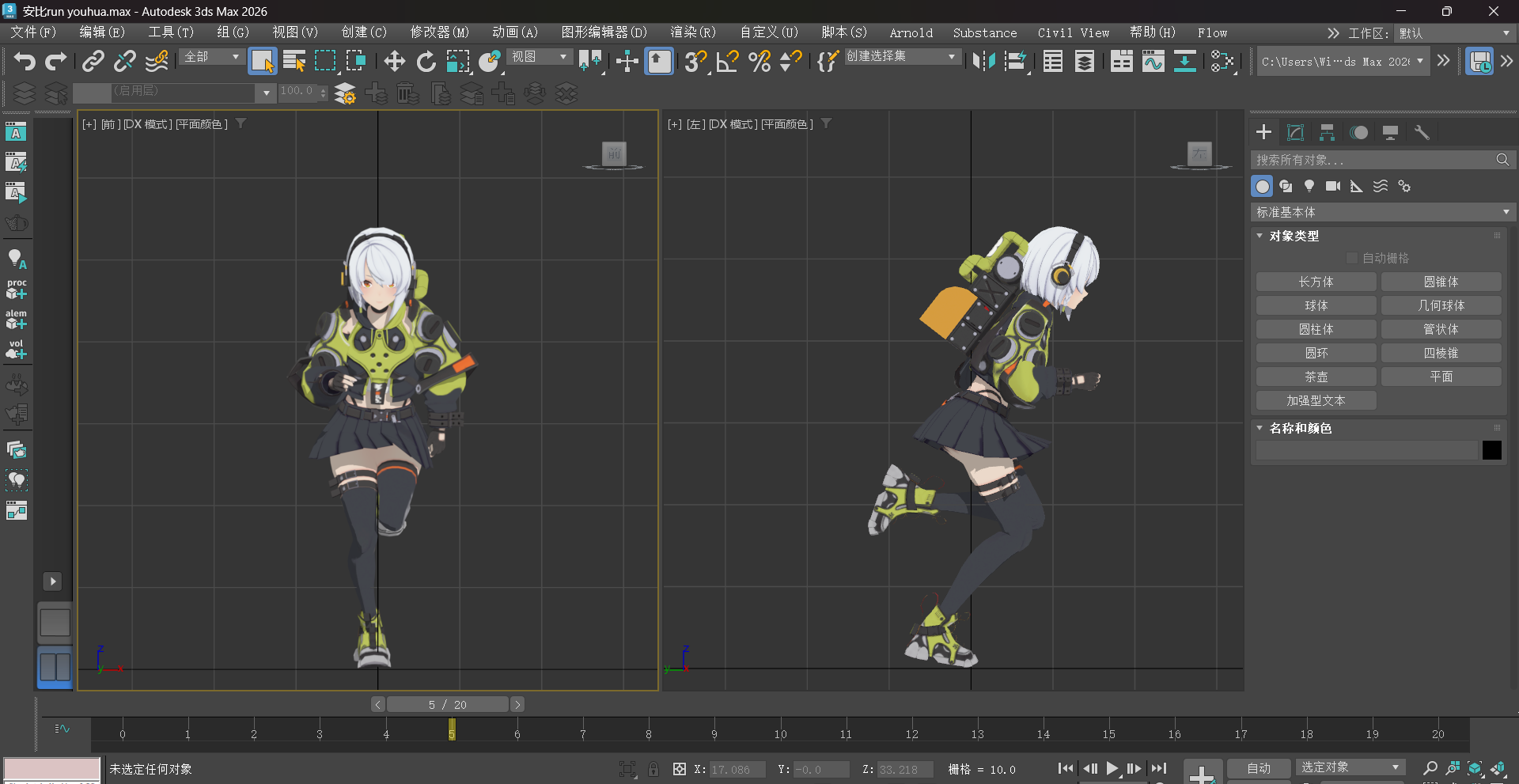This screenshot has height=784, width=1519.
Task: Click the Go to End playback button
Action: [1159, 768]
